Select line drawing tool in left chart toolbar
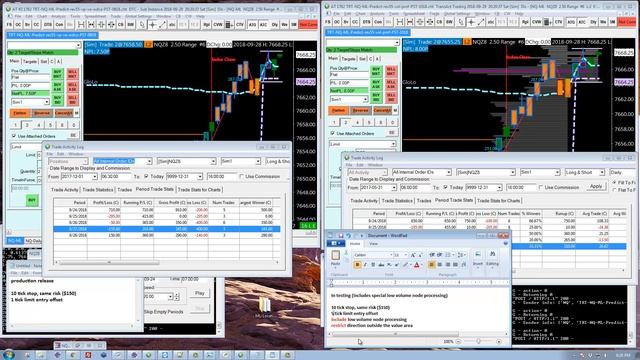The width and height of the screenshot is (640, 360). [162, 25]
